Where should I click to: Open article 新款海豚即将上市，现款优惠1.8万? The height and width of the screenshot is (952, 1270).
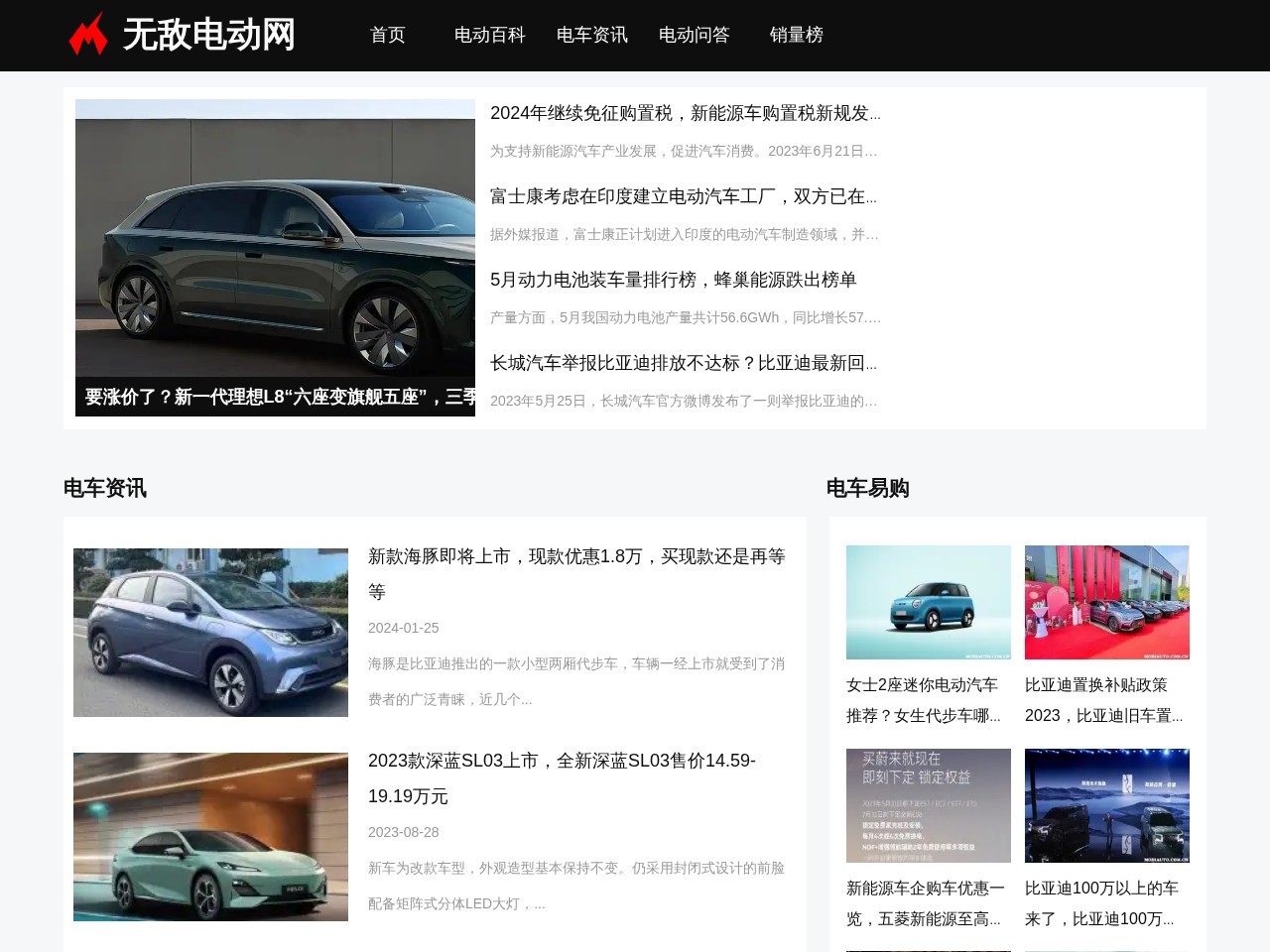point(576,574)
